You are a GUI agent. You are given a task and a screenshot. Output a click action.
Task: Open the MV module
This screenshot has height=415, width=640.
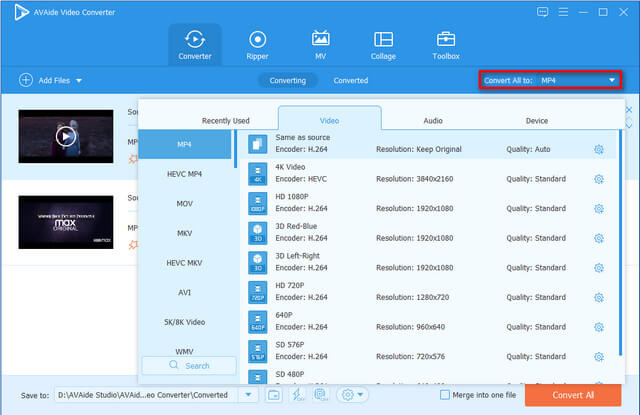pos(320,44)
